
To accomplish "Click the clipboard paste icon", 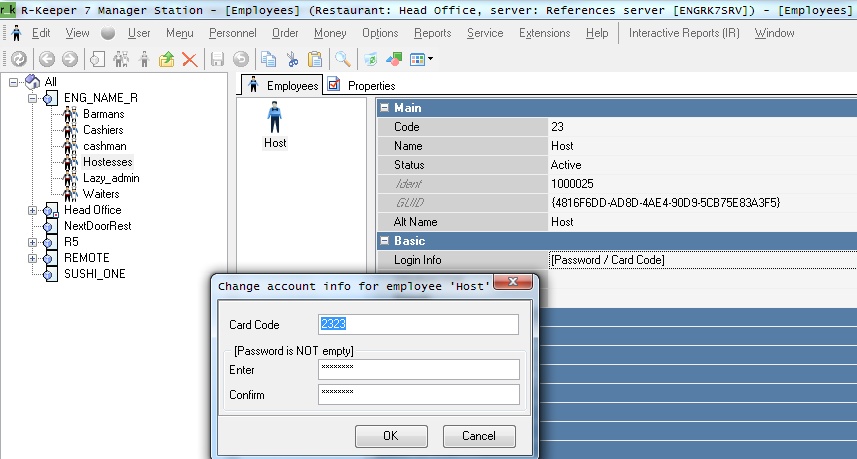I will pos(315,59).
